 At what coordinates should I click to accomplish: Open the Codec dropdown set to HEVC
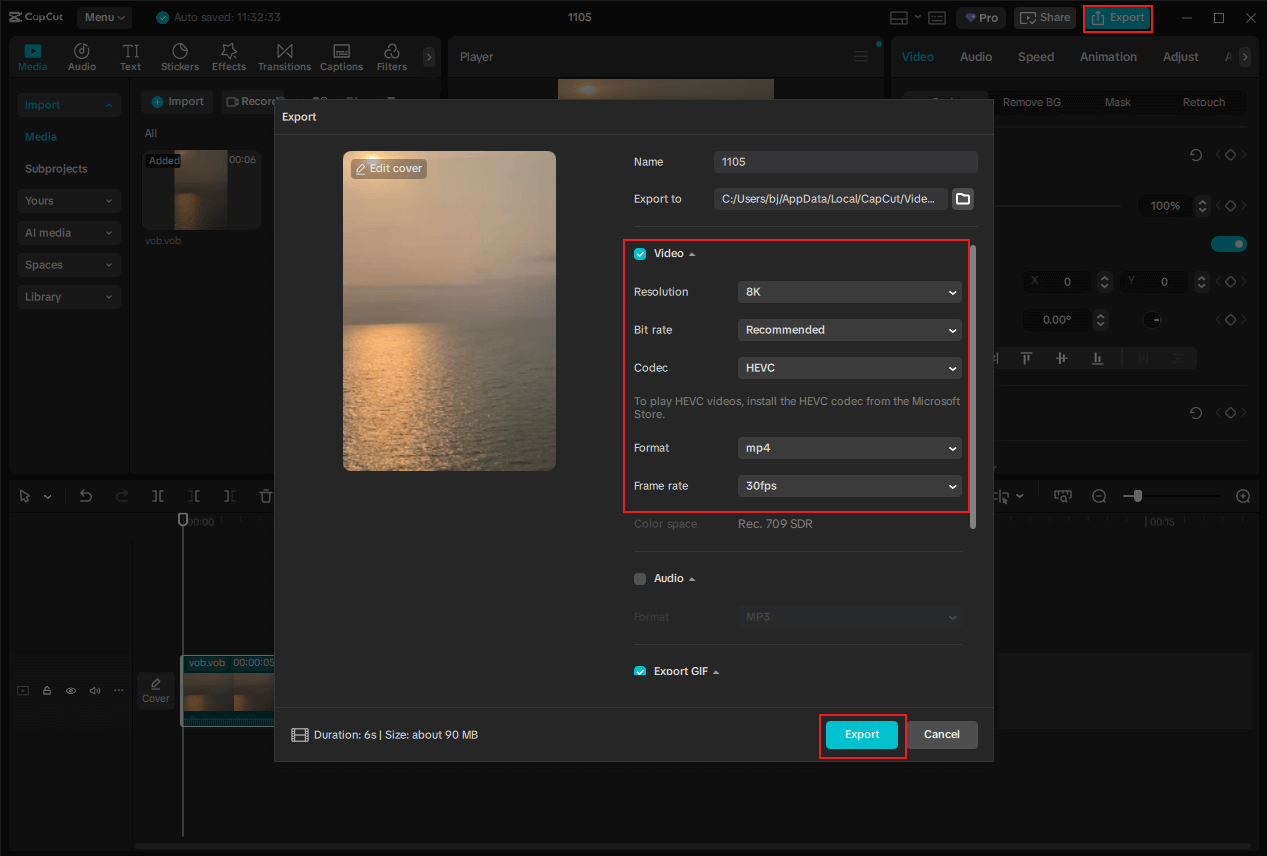[848, 367]
